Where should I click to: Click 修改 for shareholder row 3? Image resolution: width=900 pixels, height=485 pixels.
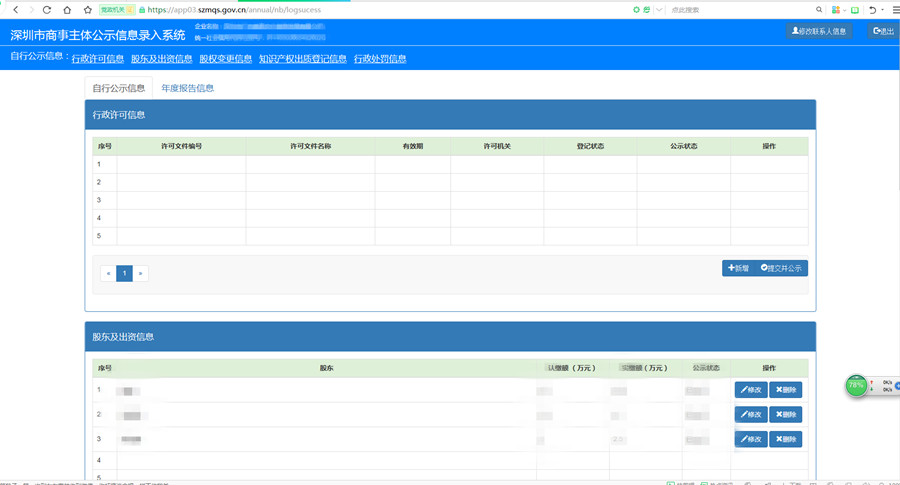pos(751,439)
